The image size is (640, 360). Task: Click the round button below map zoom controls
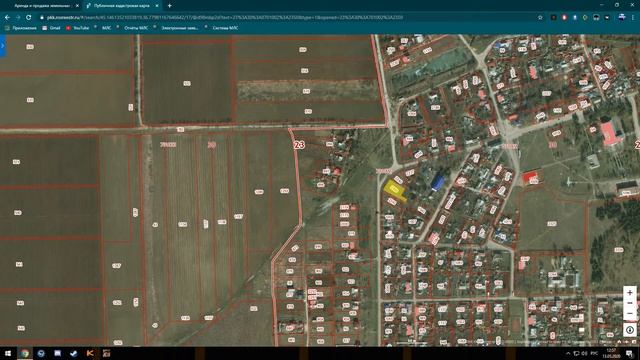(630, 329)
